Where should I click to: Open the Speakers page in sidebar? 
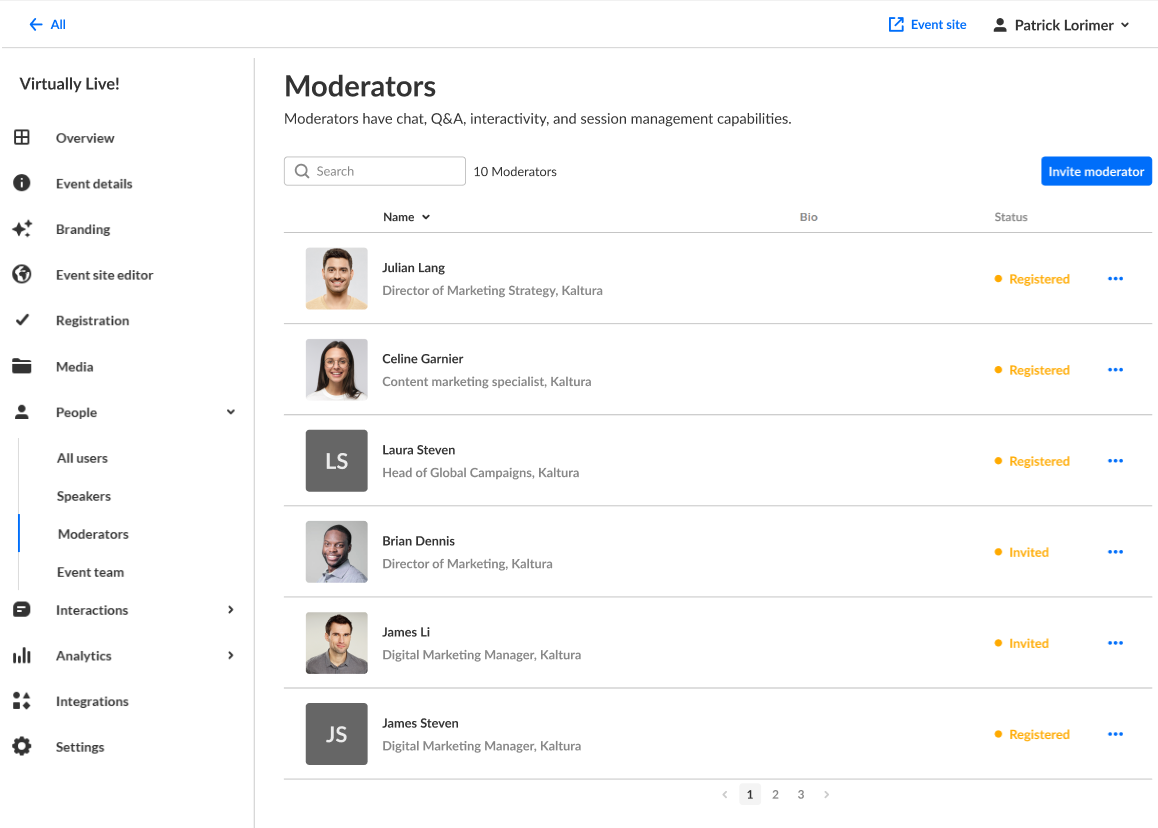coord(84,496)
